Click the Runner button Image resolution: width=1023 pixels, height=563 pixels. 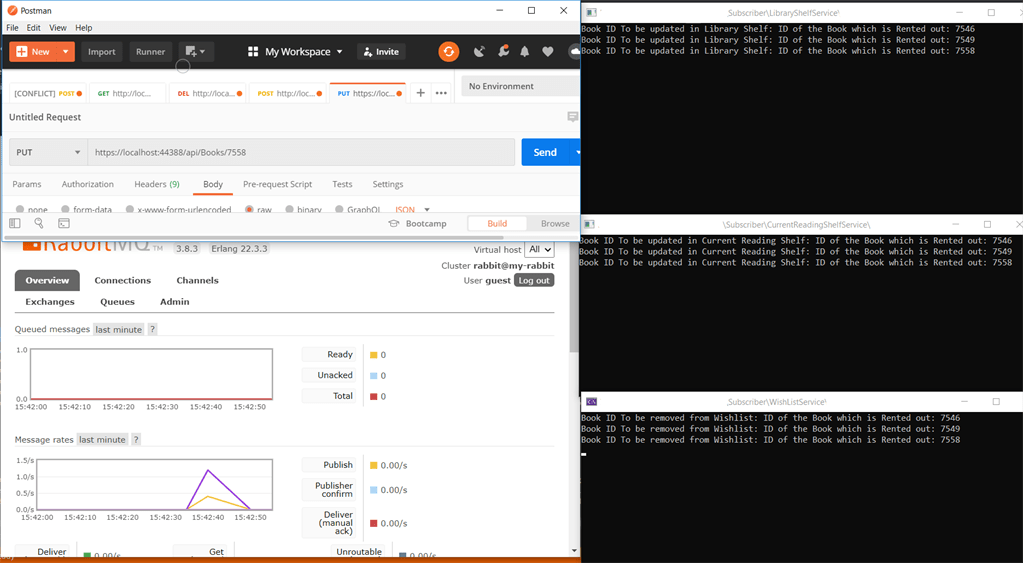click(x=150, y=52)
